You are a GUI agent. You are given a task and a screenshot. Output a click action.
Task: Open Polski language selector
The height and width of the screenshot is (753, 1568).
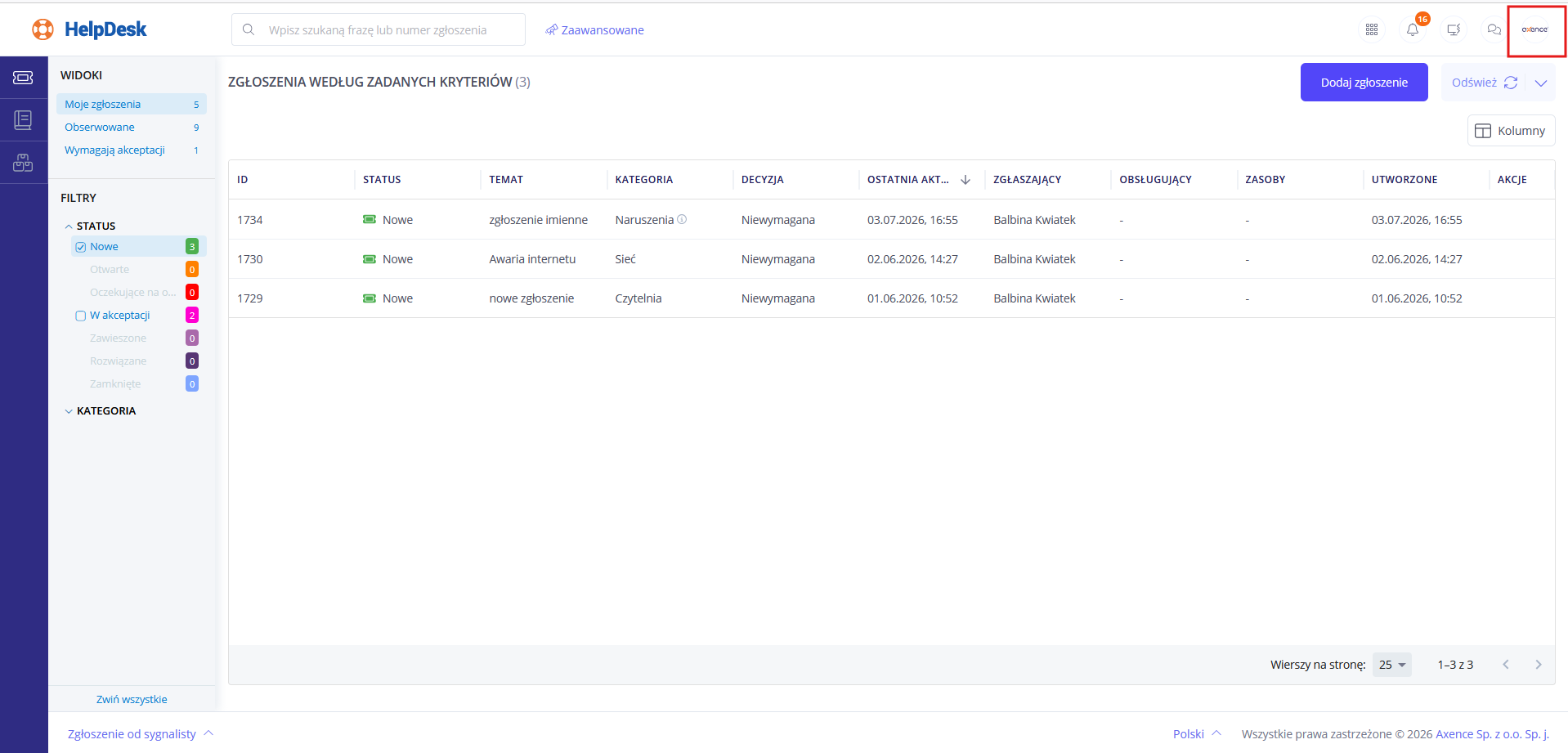point(1197,733)
